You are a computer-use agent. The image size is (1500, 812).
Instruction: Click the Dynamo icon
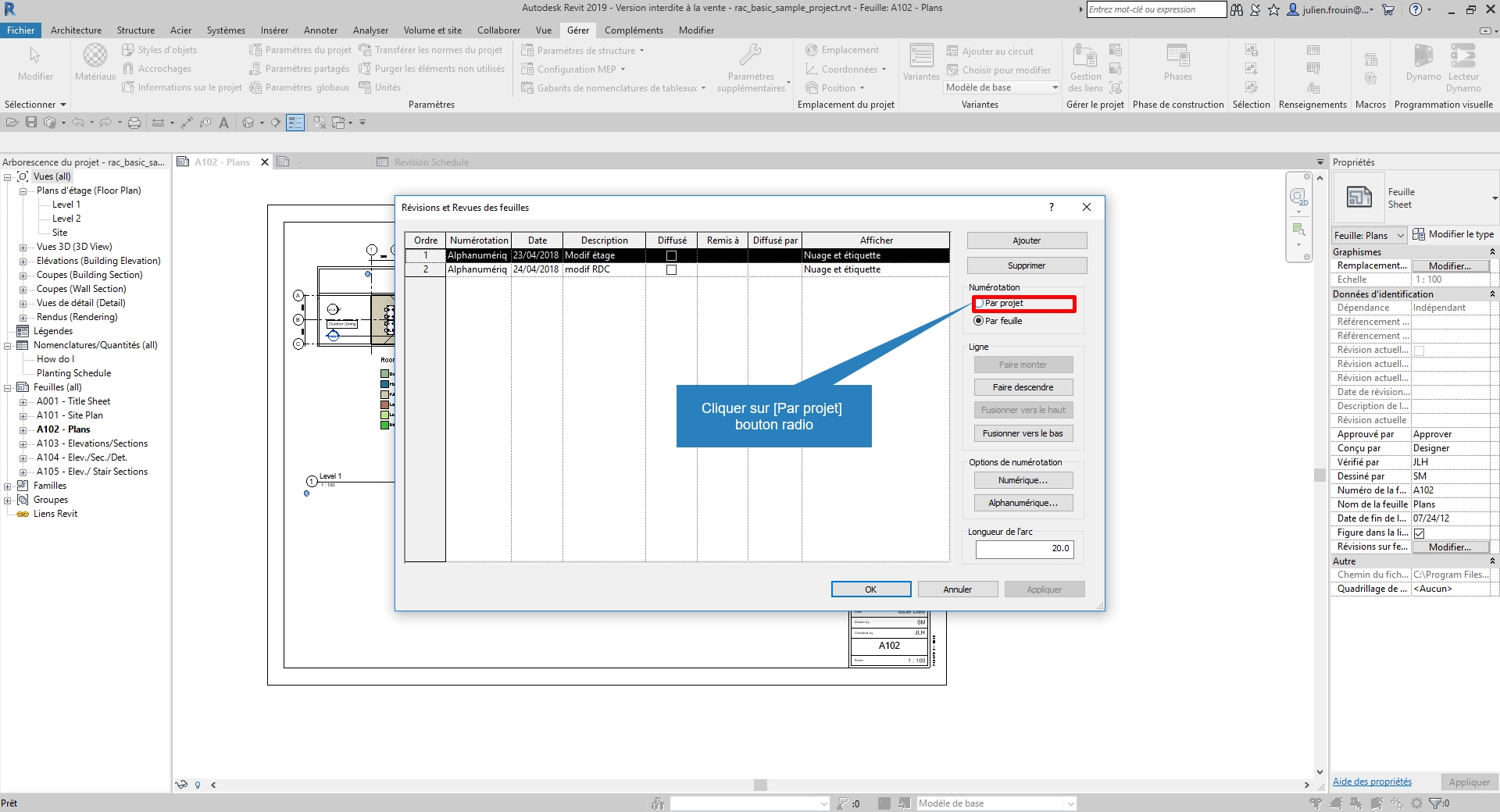click(1423, 56)
